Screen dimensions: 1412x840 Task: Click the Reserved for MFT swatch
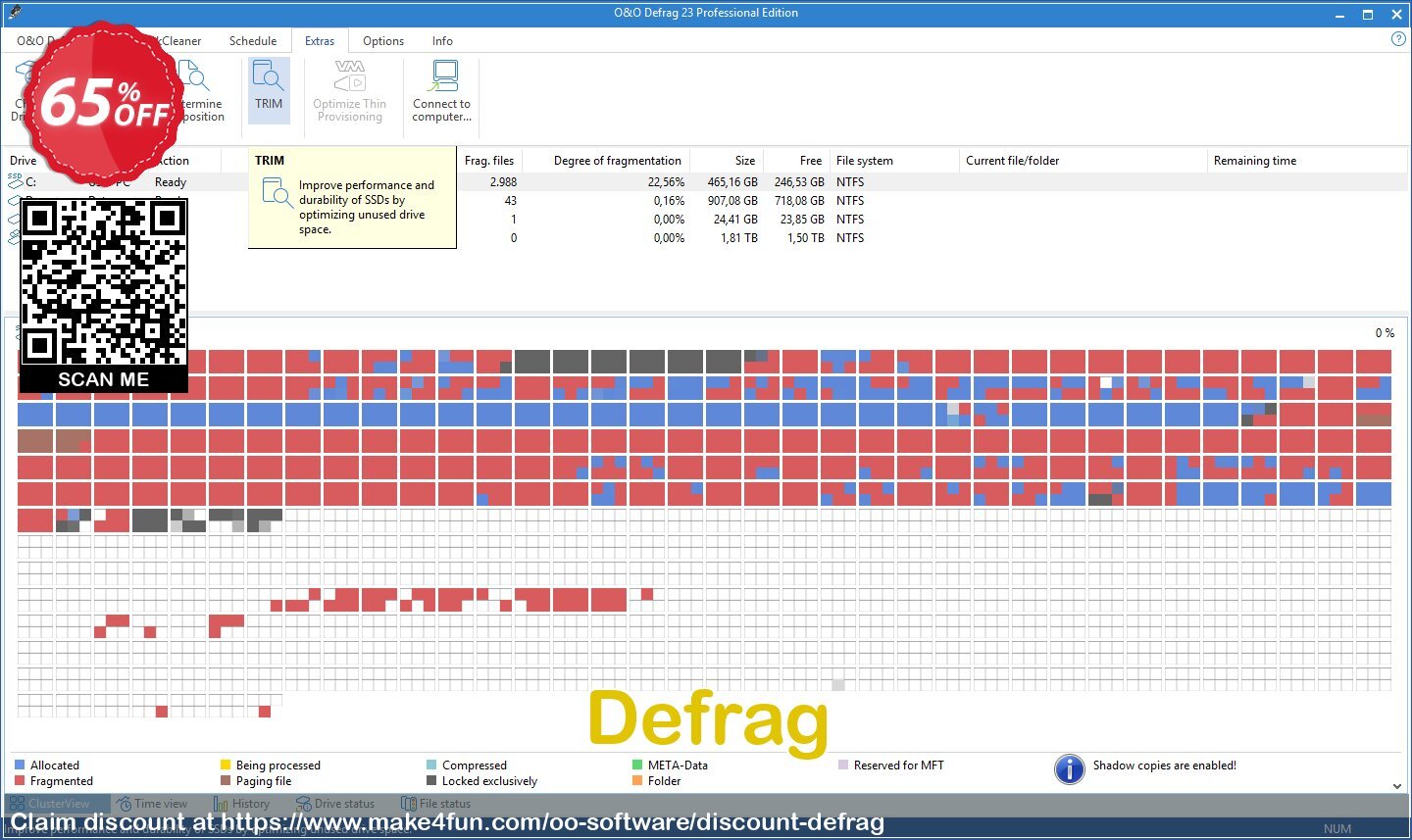pos(843,766)
